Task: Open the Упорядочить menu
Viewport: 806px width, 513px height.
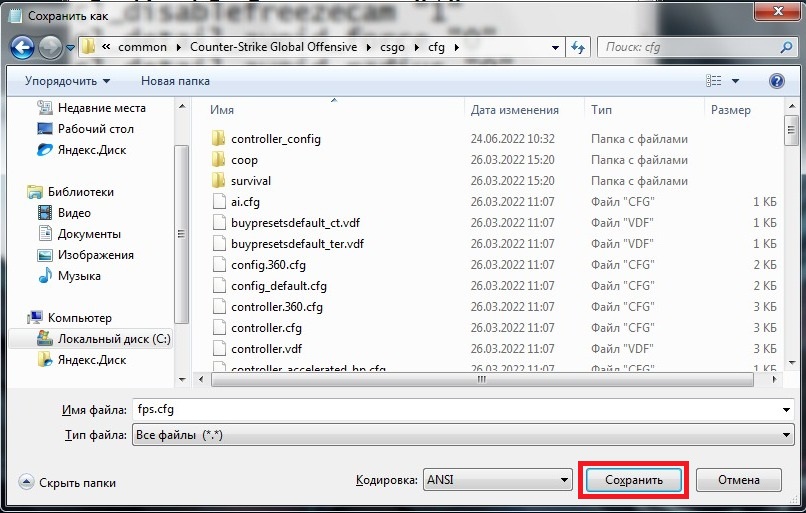Action: pyautogui.click(x=67, y=81)
